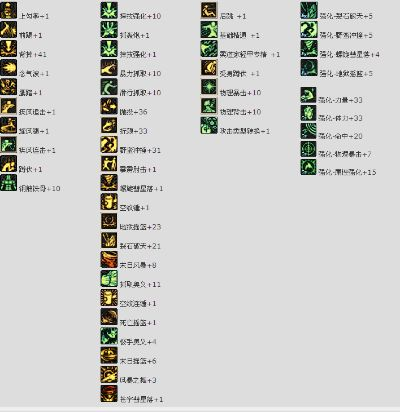400x412 pixels.
Task: Click the 强化-体力+33 label text
Action: 340,118
